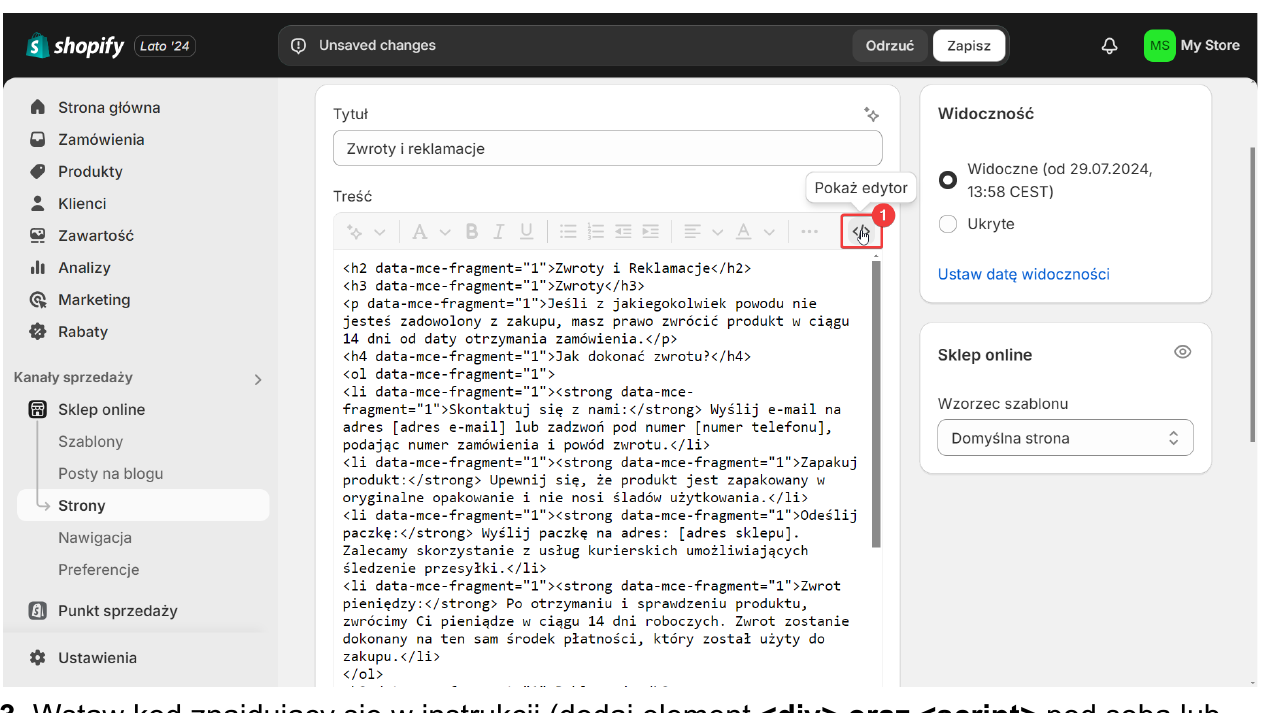Open Szablony under Sklep online
Image resolution: width=1261 pixels, height=713 pixels.
click(90, 441)
